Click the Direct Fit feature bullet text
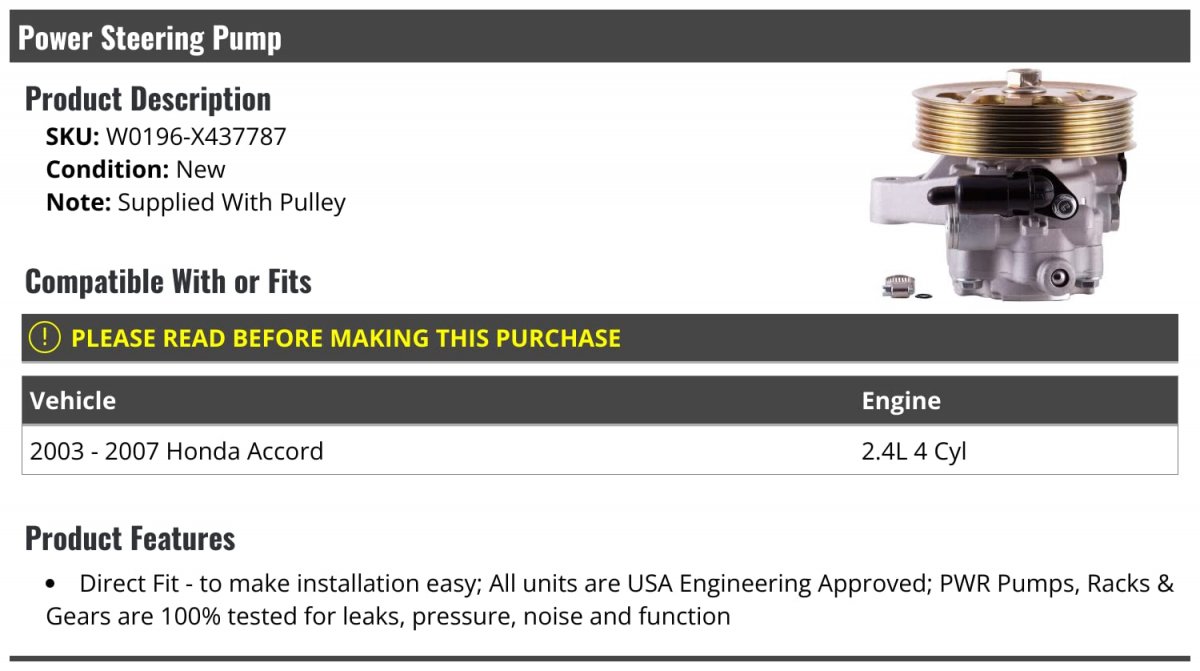The height and width of the screenshot is (671, 1200). pos(610,599)
